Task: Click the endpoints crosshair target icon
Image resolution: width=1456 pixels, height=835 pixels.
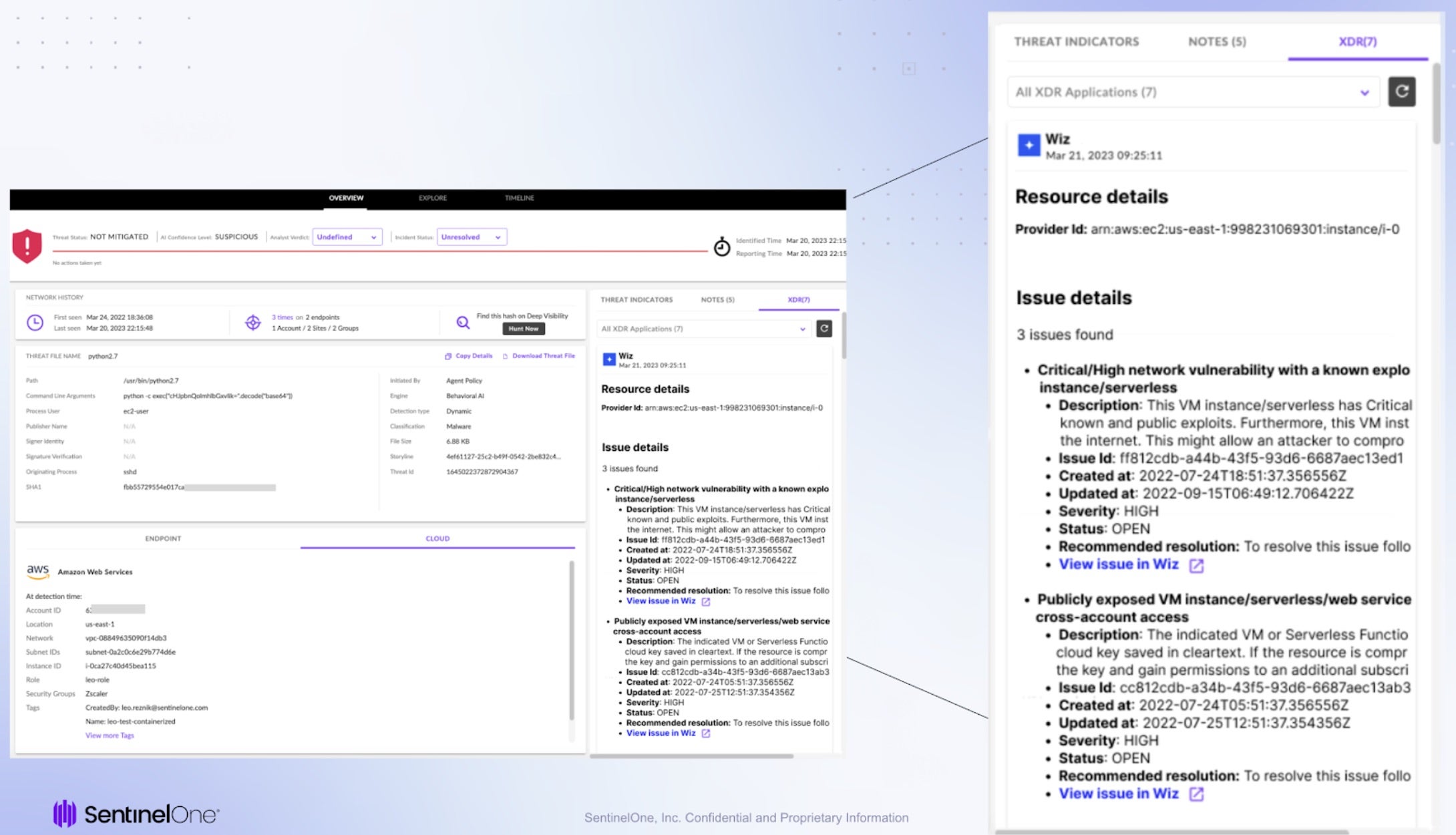Action: [x=252, y=323]
